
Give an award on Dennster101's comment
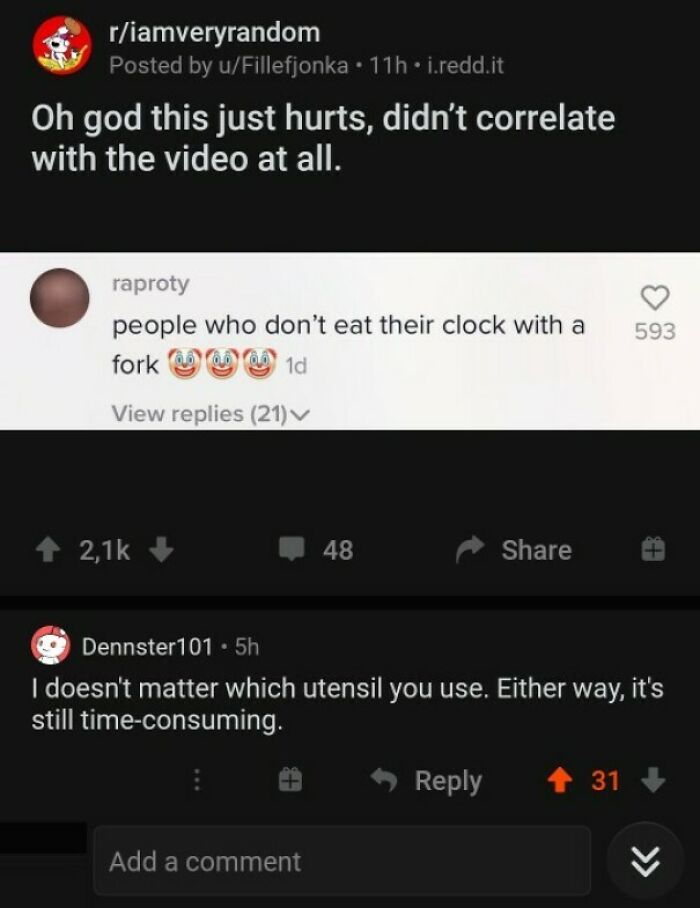[x=289, y=781]
